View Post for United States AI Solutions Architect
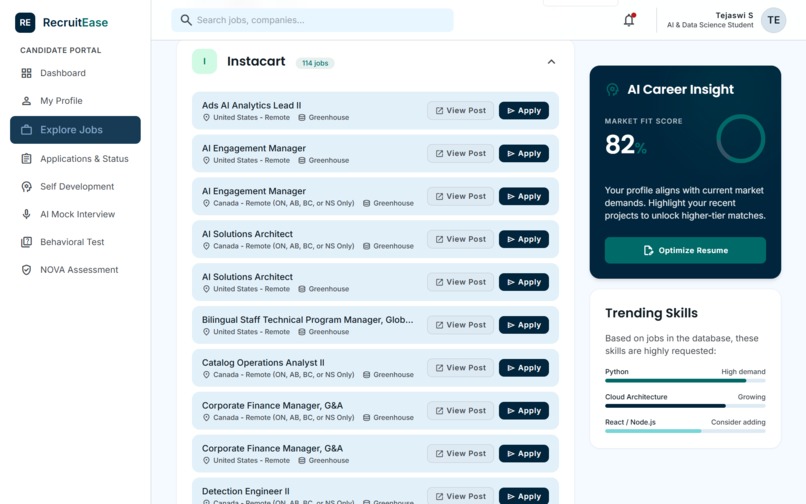 coord(461,282)
